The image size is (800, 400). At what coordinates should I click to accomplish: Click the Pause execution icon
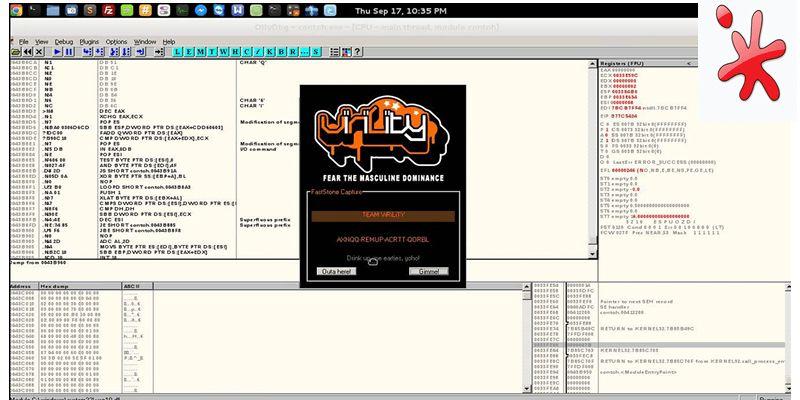pyautogui.click(x=69, y=52)
